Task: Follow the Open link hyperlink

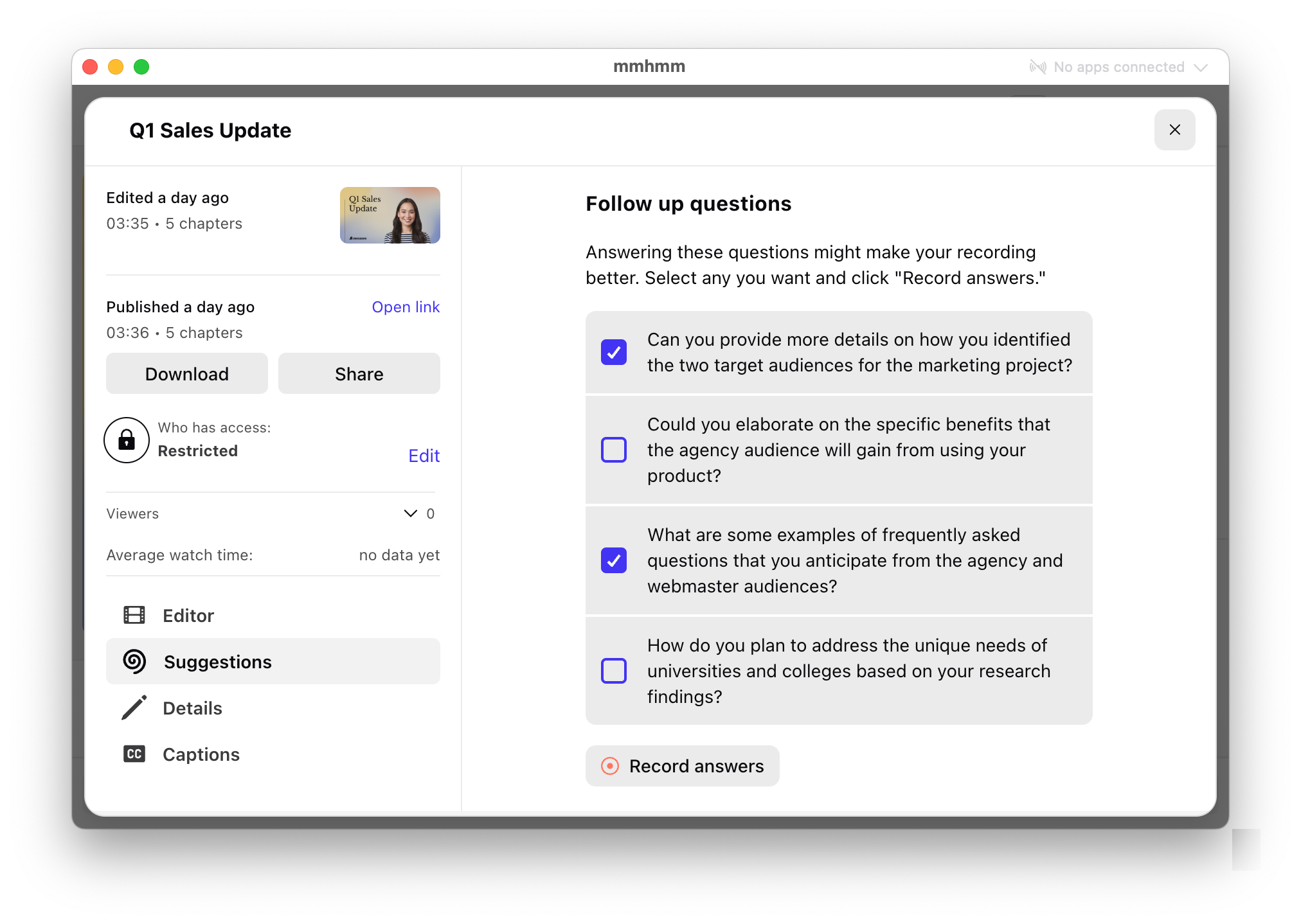Action: [x=406, y=307]
